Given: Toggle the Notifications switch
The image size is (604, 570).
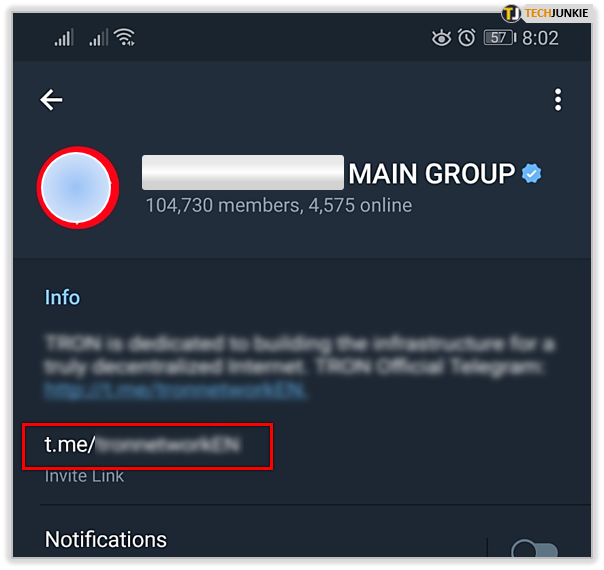Looking at the screenshot, I should [535, 548].
